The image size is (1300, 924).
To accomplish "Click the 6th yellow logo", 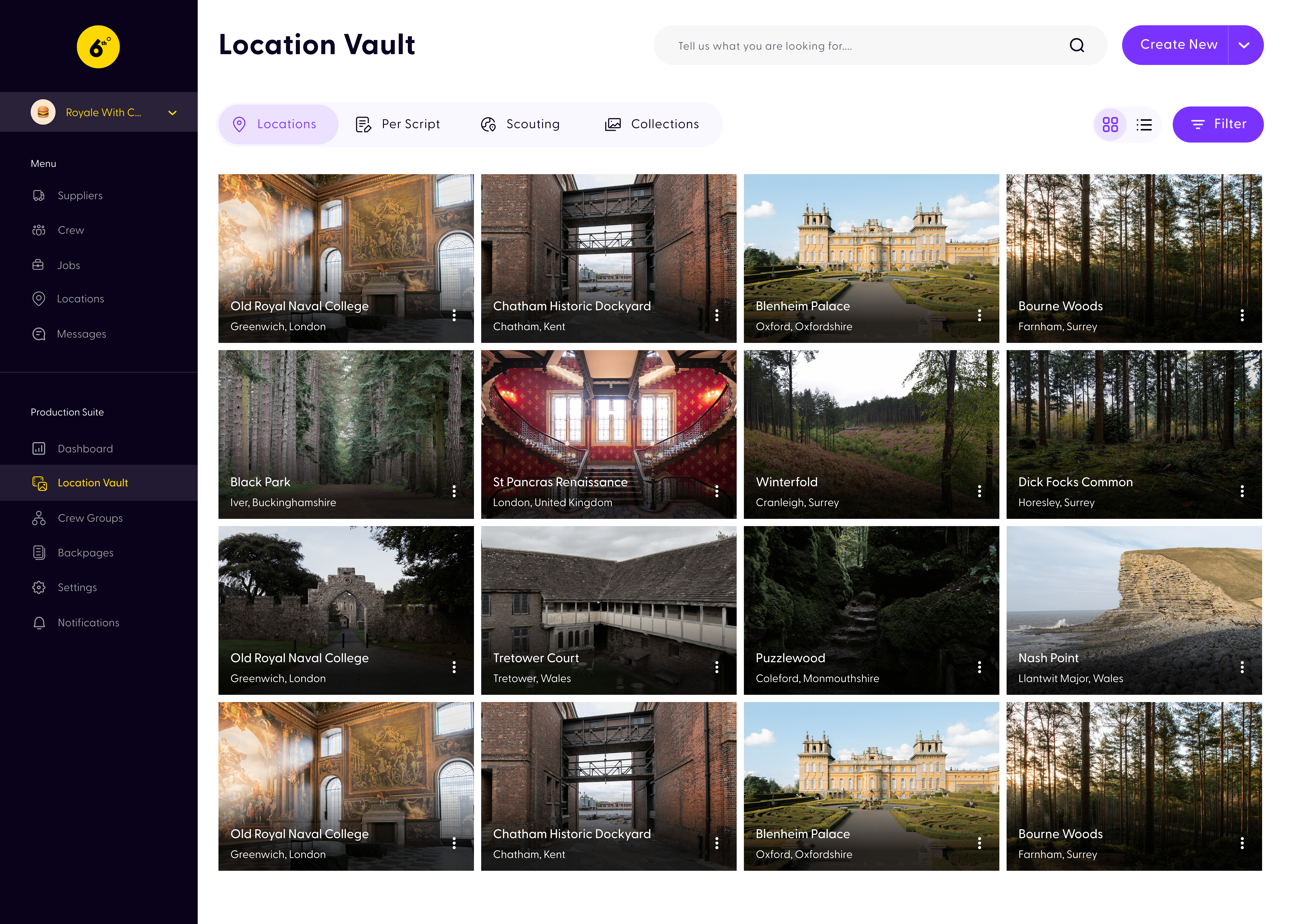I will pos(98,47).
